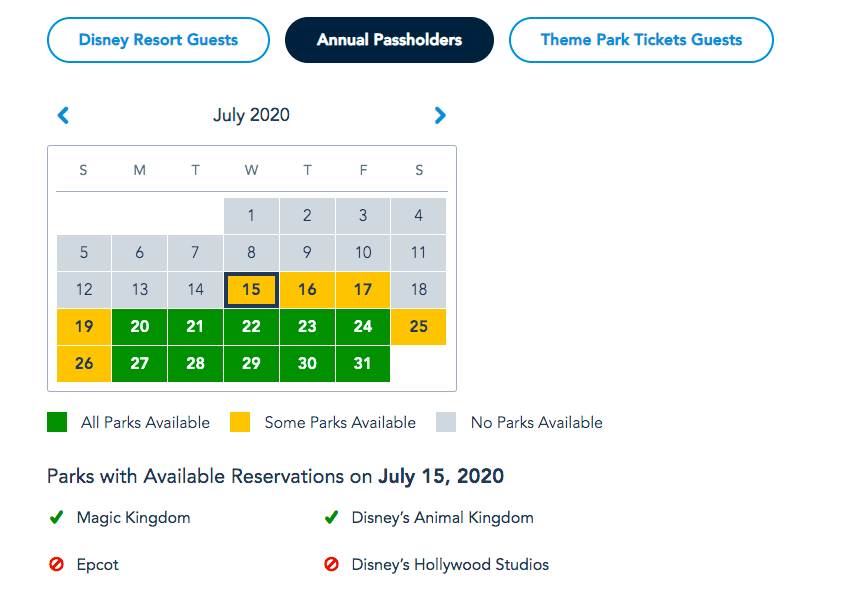
Task: Click unavailable icon beside Disney's Hollywood Studios
Action: pos(332,565)
